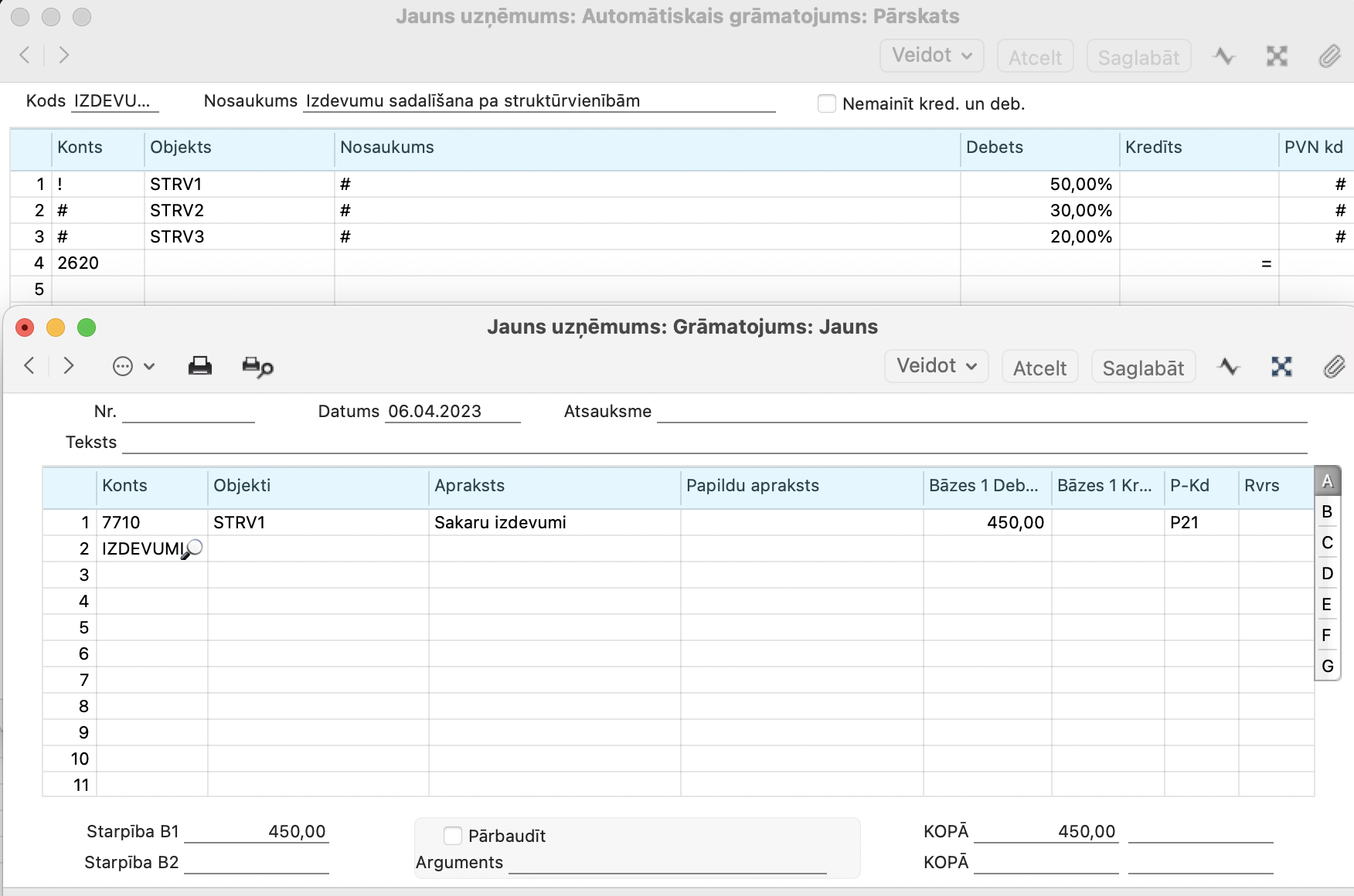Open the Veidot dropdown in Grāmatojums window
This screenshot has height=896, width=1354.
[x=937, y=366]
